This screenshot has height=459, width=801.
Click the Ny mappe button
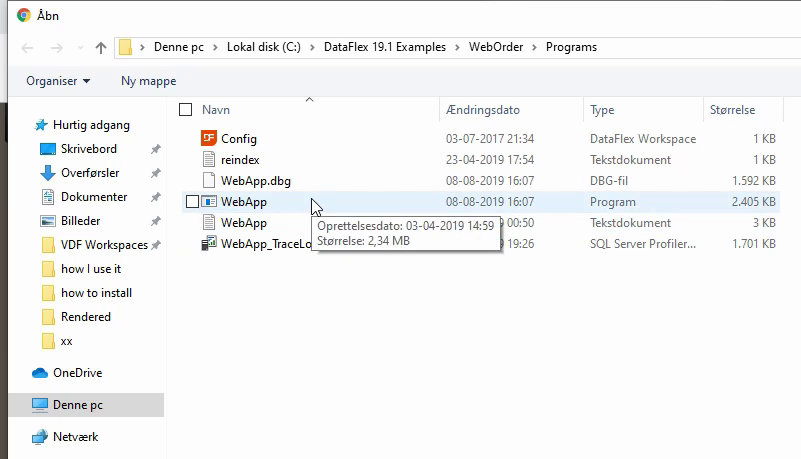pyautogui.click(x=148, y=81)
